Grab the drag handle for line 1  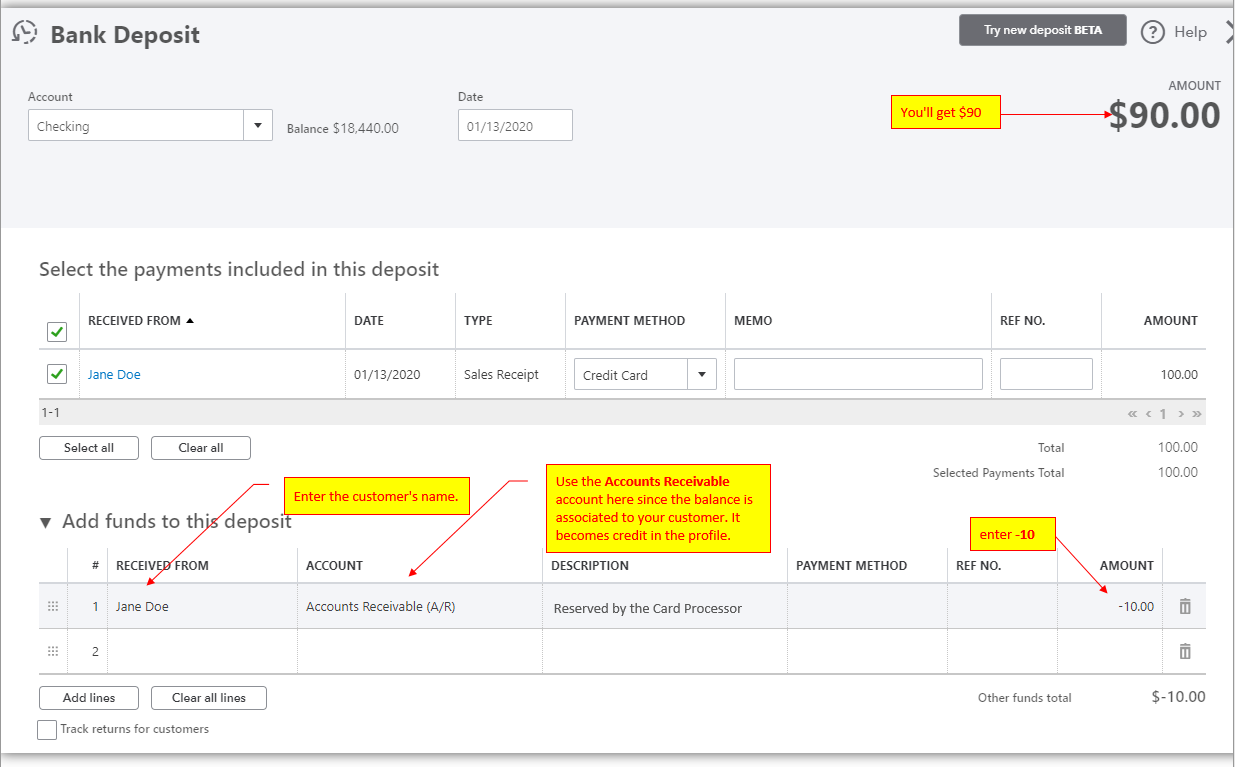[x=53, y=606]
